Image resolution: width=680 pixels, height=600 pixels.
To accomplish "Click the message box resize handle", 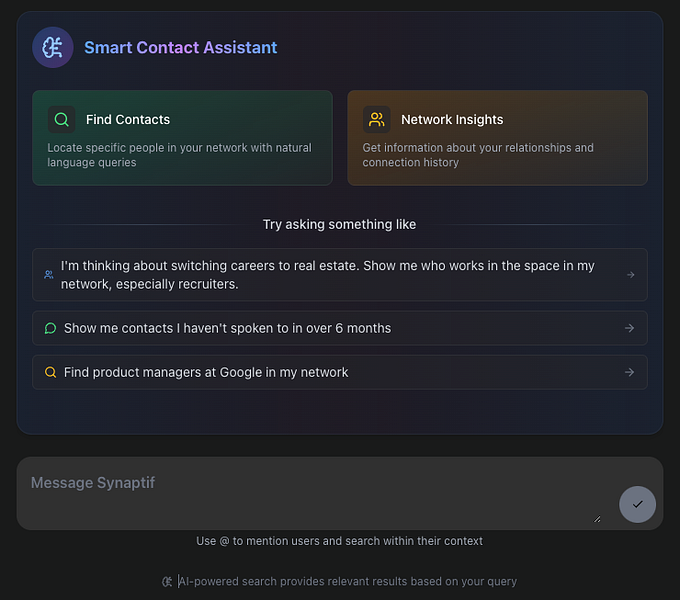I will click(x=598, y=518).
